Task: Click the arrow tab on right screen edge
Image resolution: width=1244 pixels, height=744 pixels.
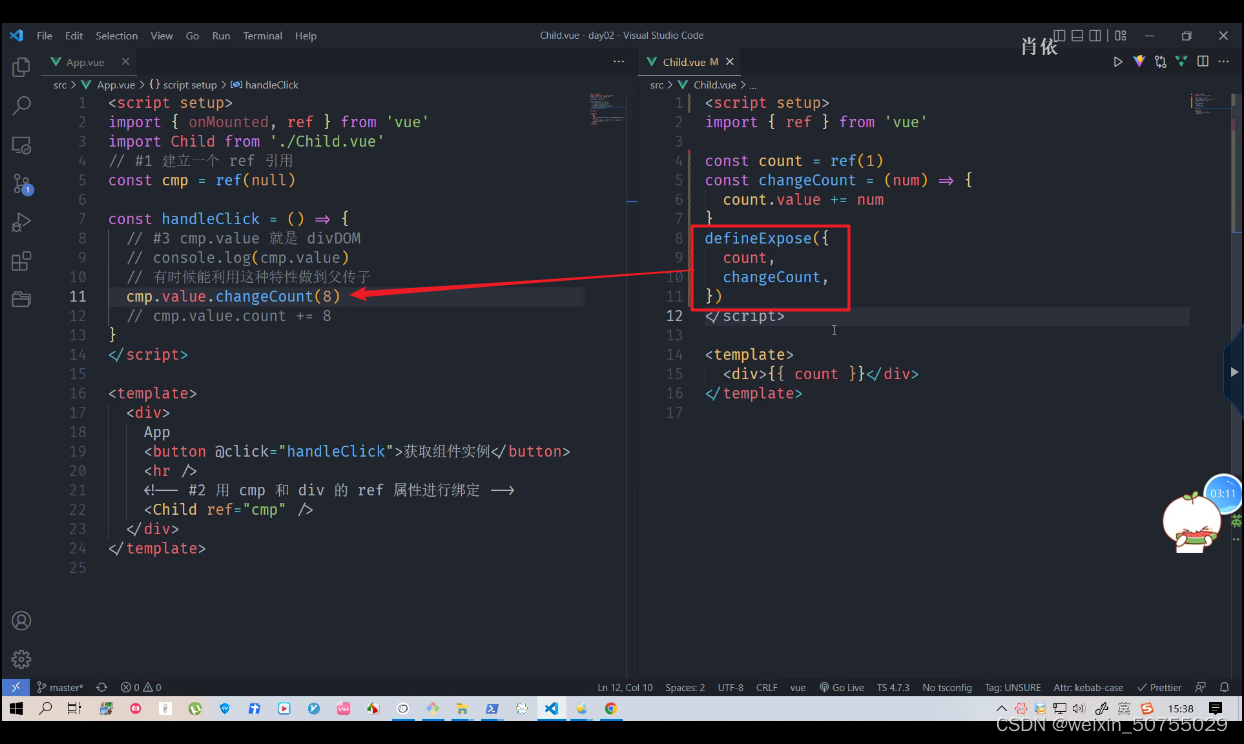Action: (x=1234, y=372)
